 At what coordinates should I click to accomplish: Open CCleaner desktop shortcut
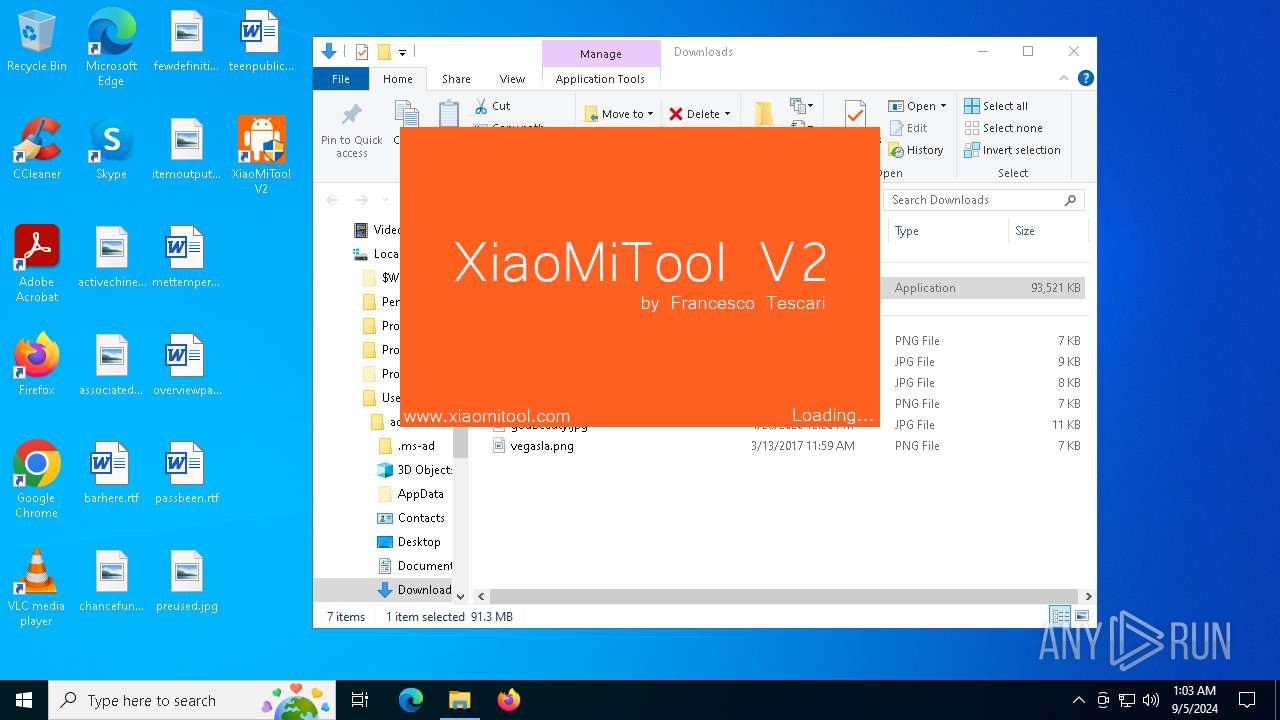pos(37,149)
